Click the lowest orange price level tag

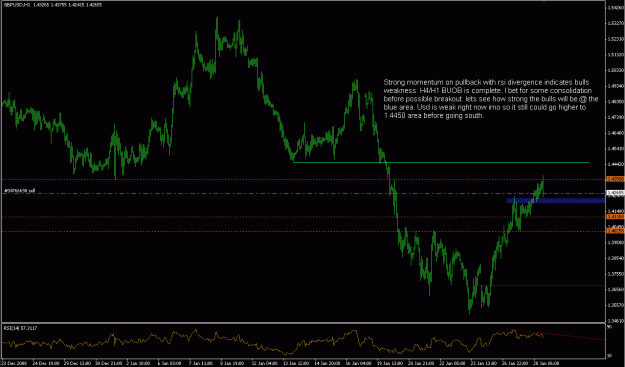(x=615, y=231)
